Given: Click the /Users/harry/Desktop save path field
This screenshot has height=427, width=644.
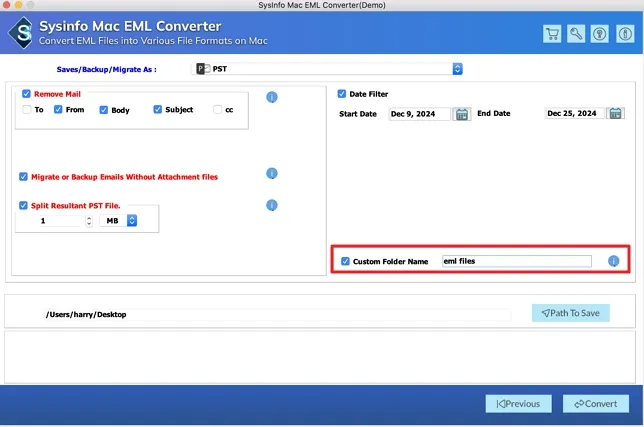Looking at the screenshot, I should (x=277, y=315).
